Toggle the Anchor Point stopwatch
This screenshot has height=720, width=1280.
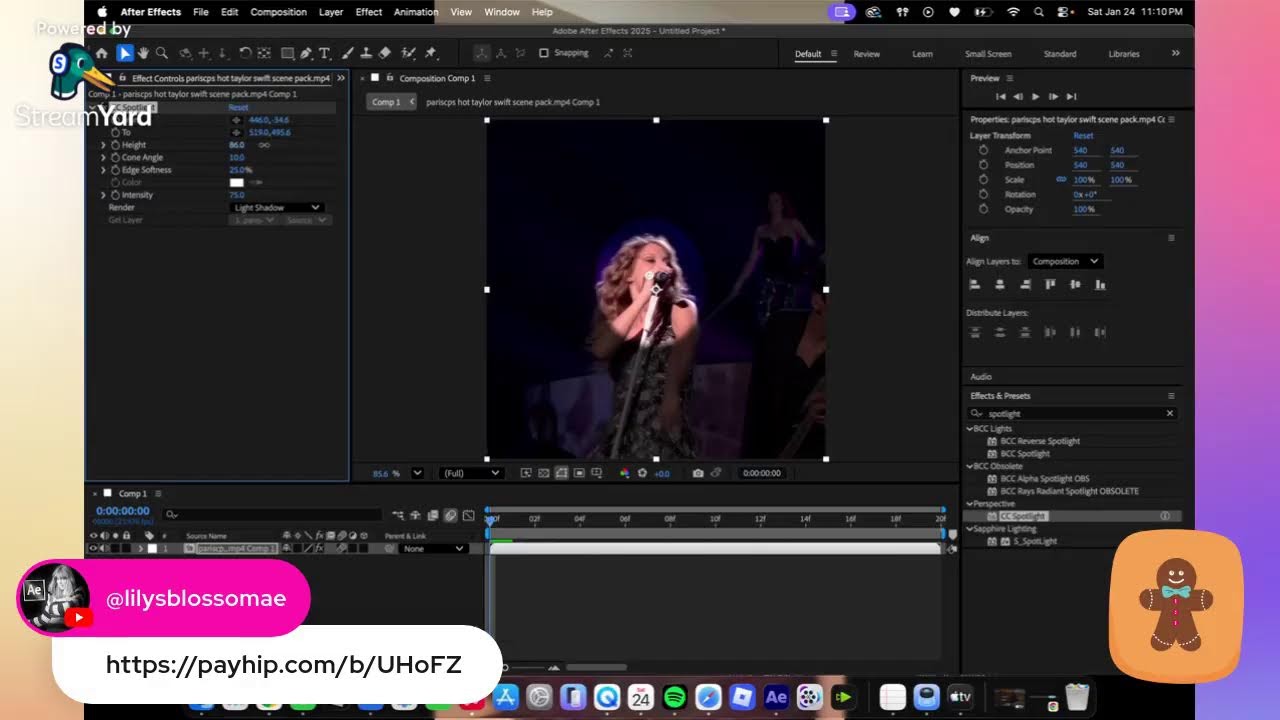pyautogui.click(x=984, y=150)
